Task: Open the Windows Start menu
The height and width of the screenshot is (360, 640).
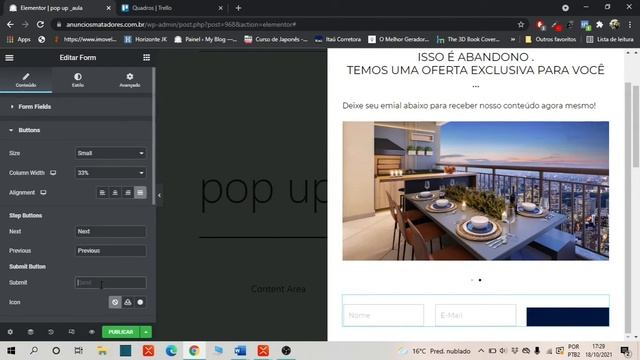Action: (11, 351)
